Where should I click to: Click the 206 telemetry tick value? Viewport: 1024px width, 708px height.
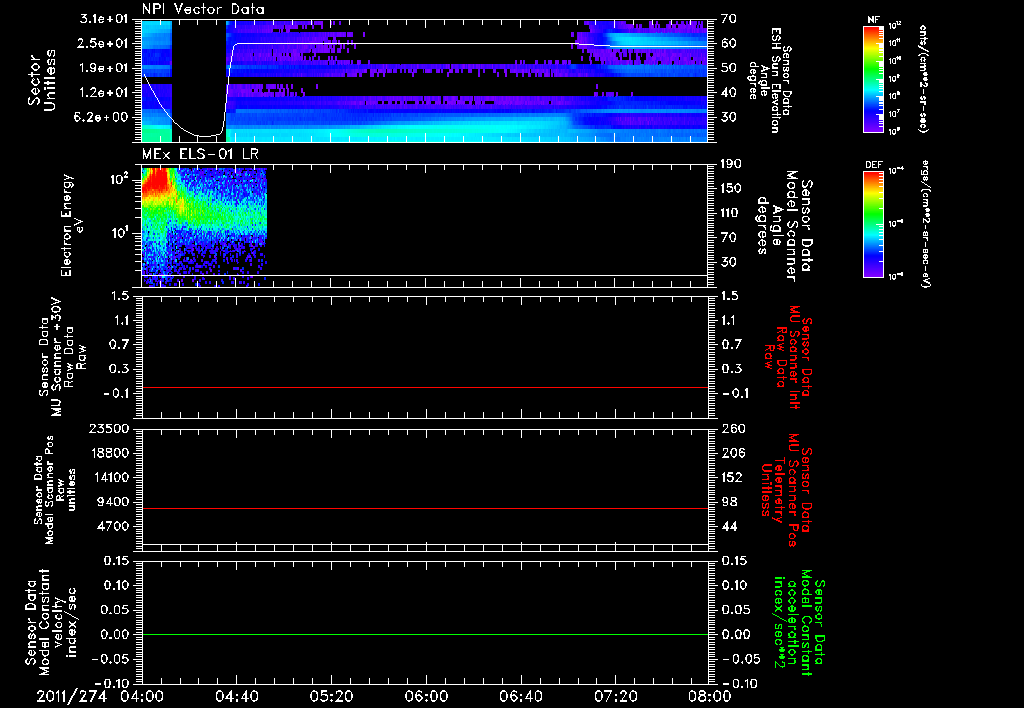click(733, 453)
